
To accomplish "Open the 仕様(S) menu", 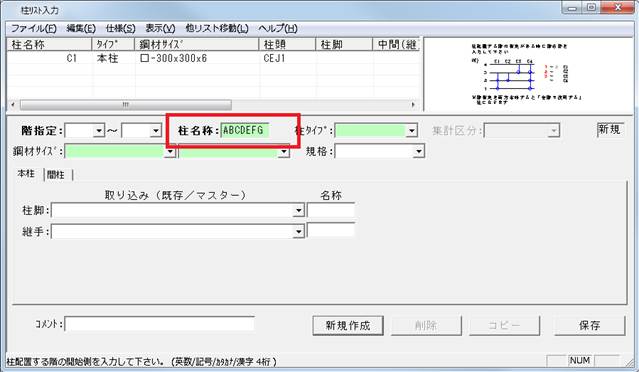I will click(121, 28).
